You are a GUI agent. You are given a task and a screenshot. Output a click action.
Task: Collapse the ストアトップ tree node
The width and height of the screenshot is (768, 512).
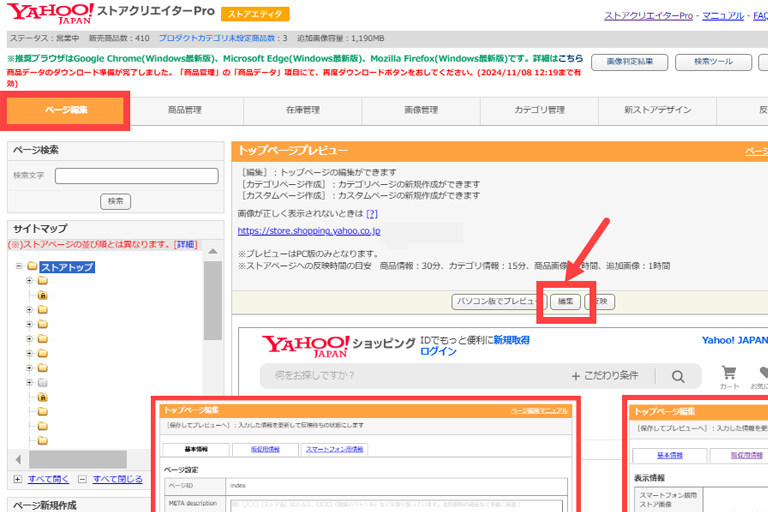(x=19, y=266)
